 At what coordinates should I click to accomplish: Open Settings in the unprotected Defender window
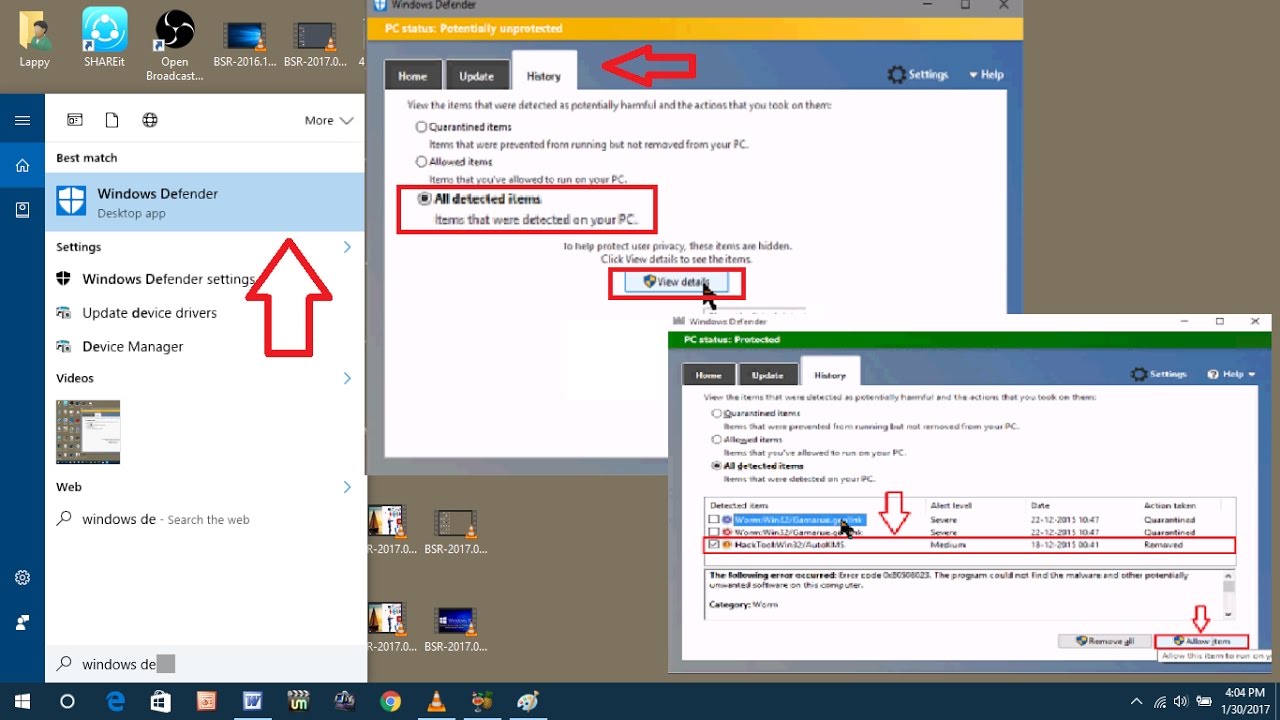click(x=918, y=75)
